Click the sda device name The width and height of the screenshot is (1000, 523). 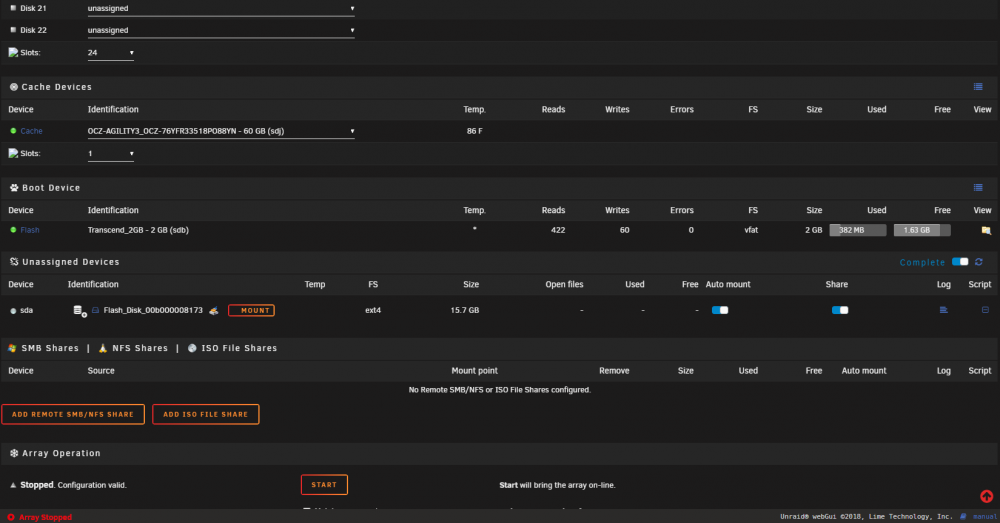[26, 311]
